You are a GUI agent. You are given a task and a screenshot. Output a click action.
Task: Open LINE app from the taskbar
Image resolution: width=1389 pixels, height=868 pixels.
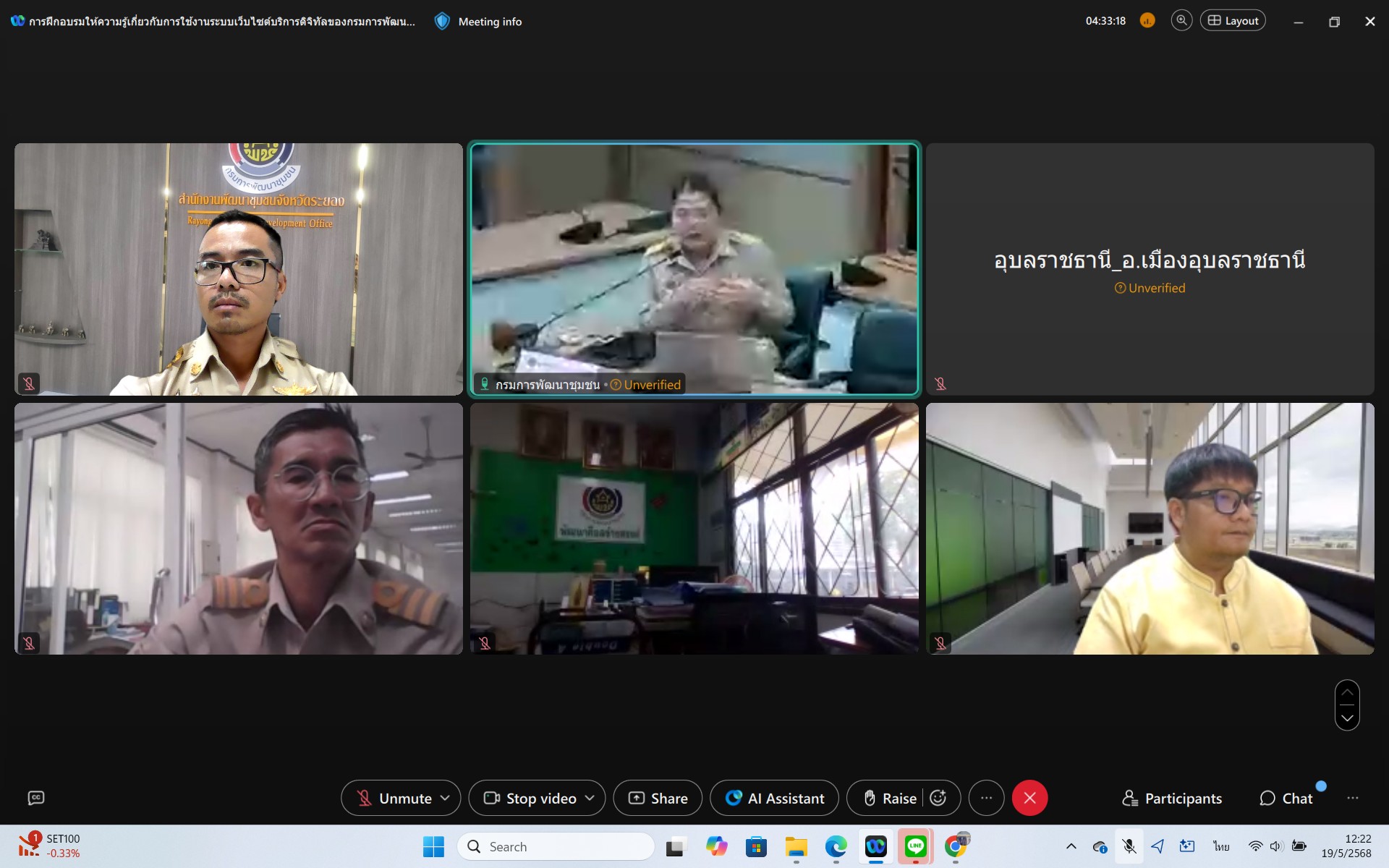[915, 846]
